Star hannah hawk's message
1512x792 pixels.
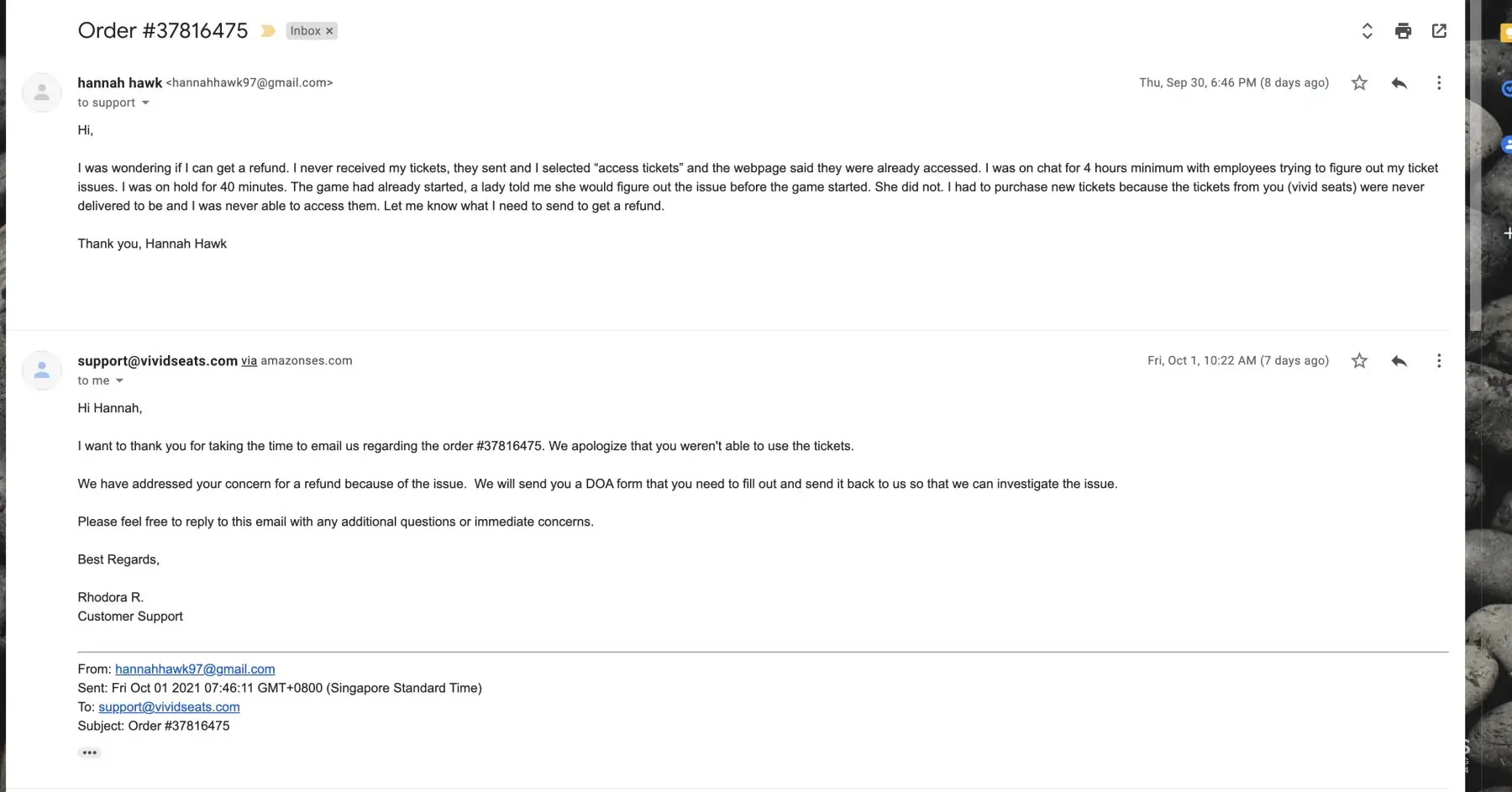coord(1359,83)
